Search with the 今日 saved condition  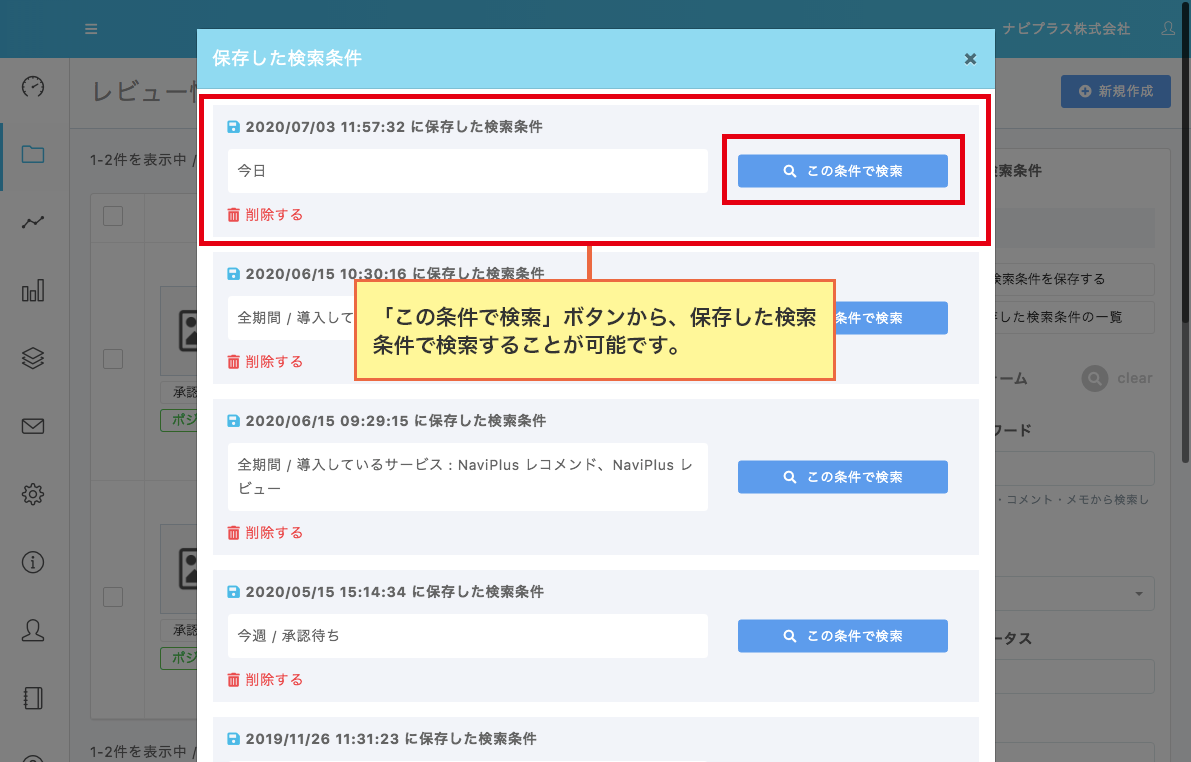pyautogui.click(x=842, y=171)
